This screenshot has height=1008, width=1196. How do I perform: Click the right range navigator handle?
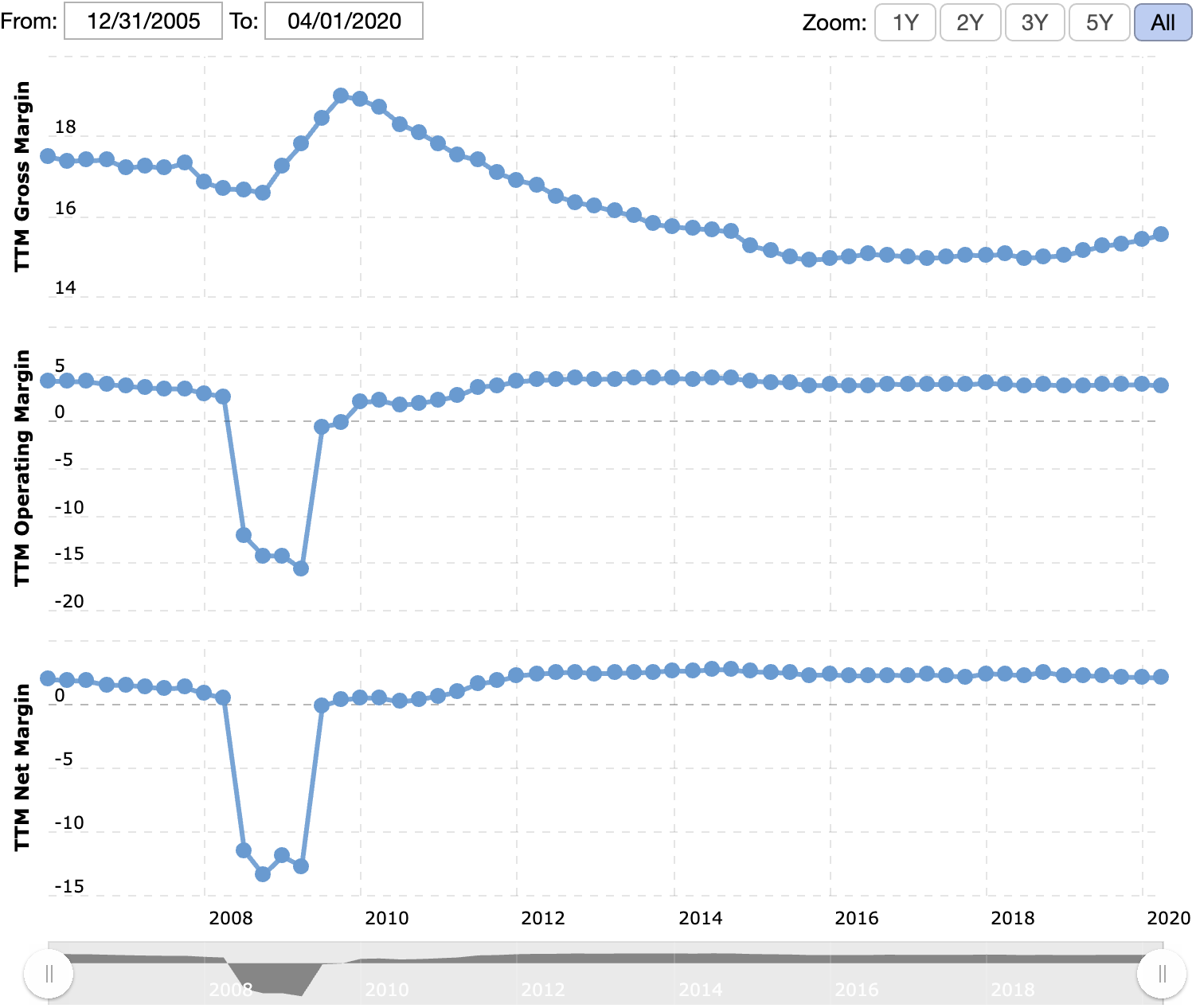click(1162, 973)
